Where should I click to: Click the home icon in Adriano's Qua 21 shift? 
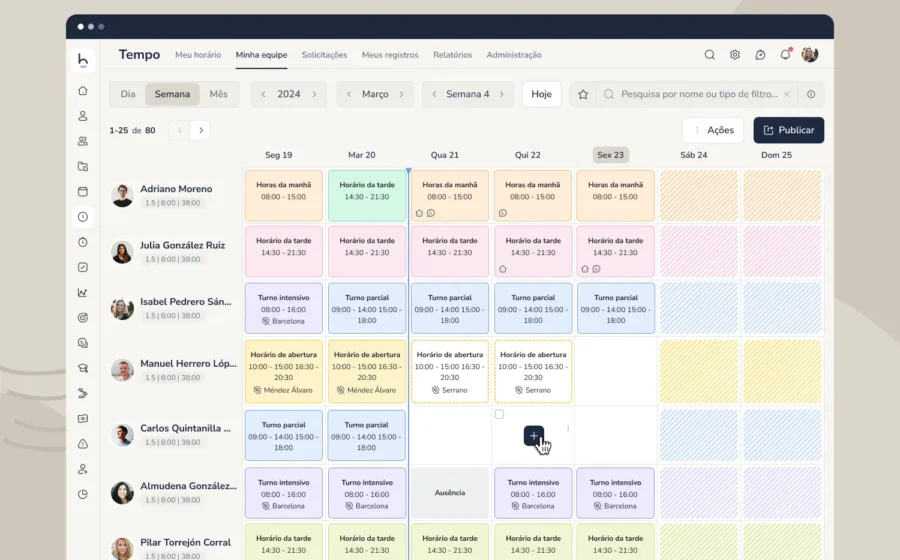click(x=420, y=213)
